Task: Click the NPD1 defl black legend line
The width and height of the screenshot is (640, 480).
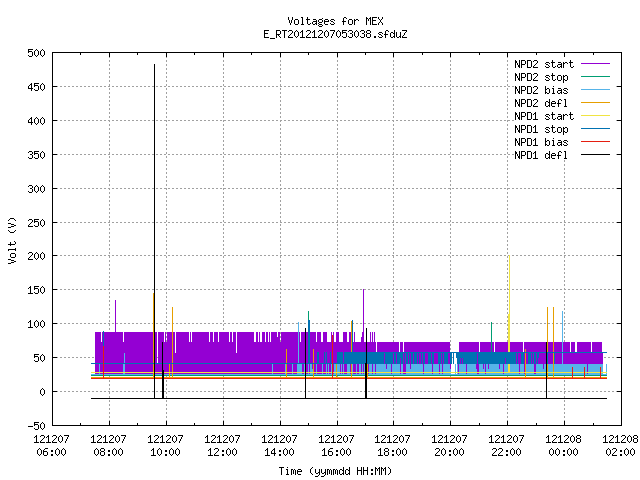Action: (595, 155)
